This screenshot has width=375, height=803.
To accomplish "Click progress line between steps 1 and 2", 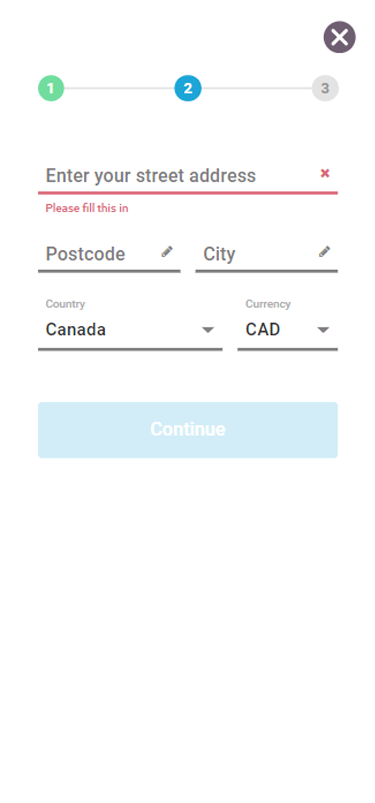I will (119, 88).
